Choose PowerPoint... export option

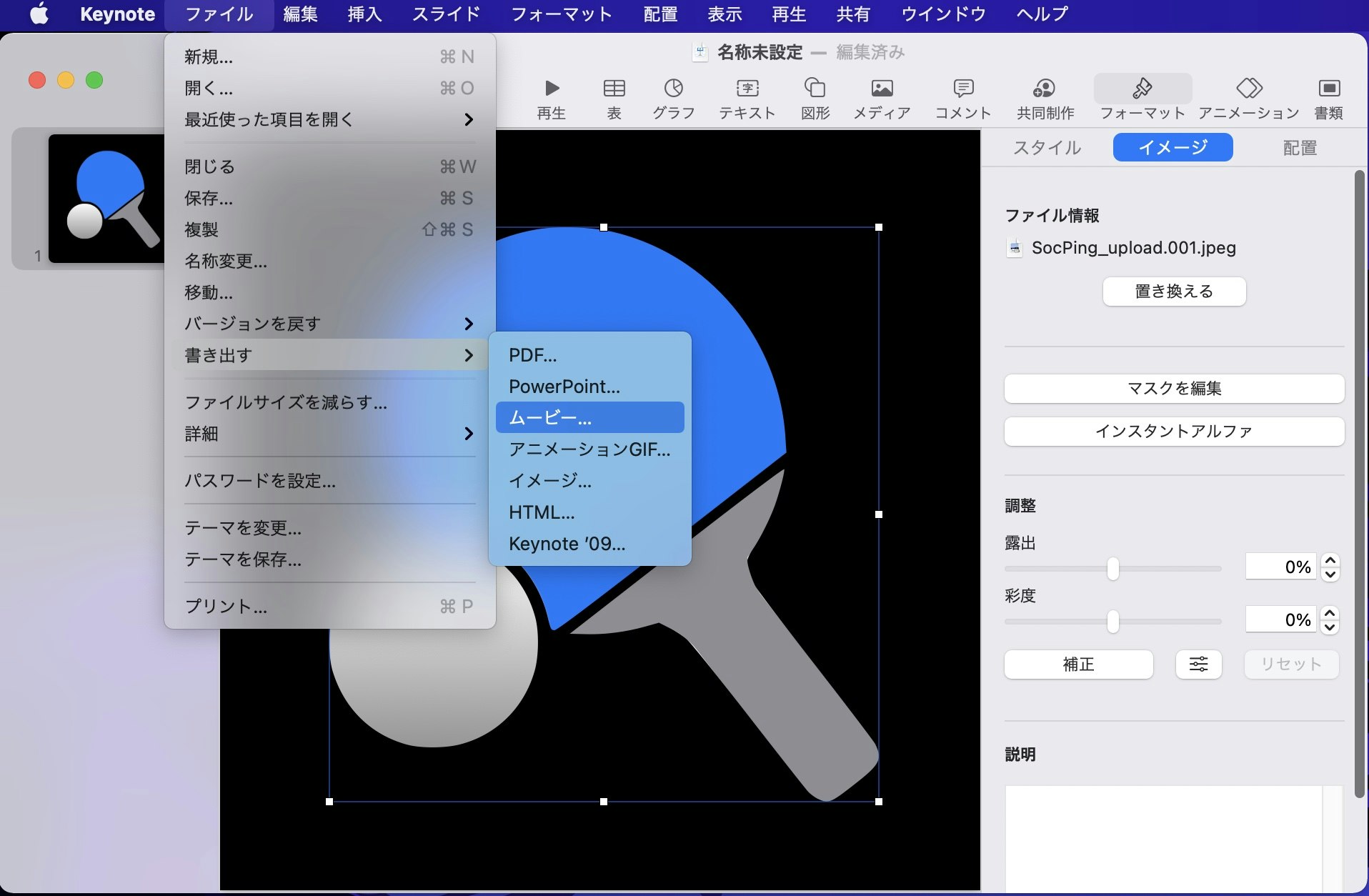(589, 387)
